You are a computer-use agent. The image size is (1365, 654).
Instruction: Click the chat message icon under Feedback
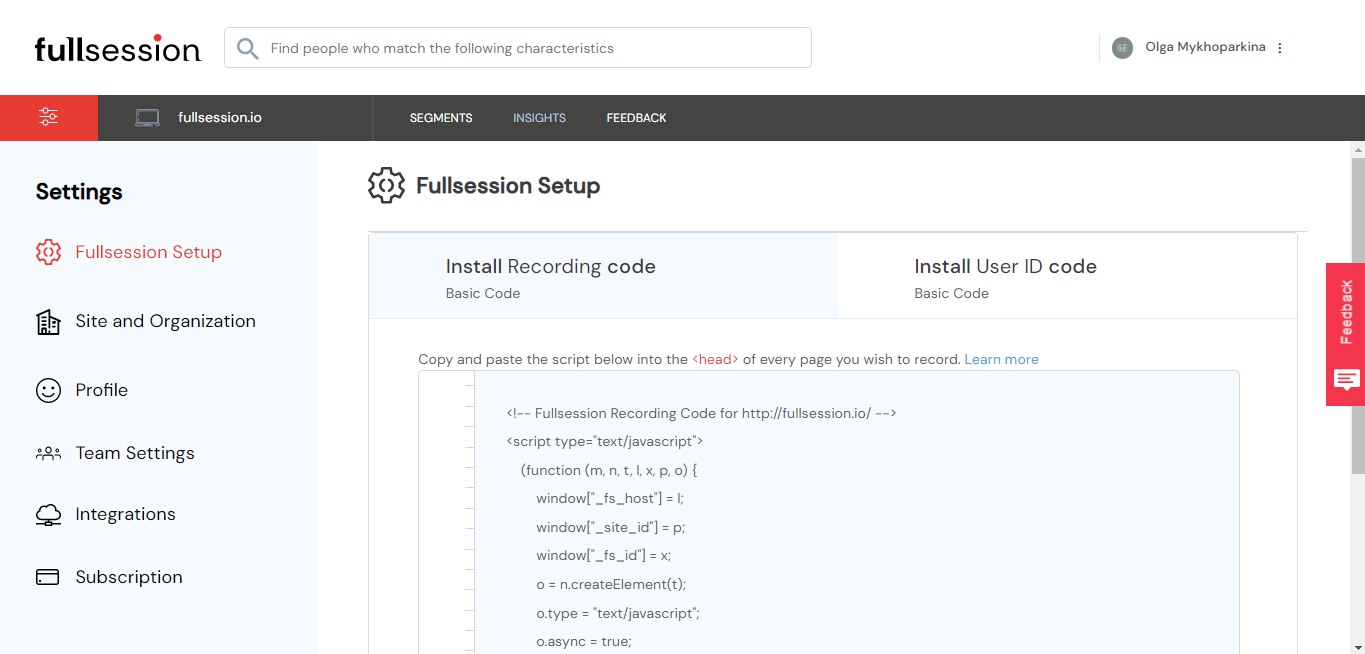(x=1346, y=380)
